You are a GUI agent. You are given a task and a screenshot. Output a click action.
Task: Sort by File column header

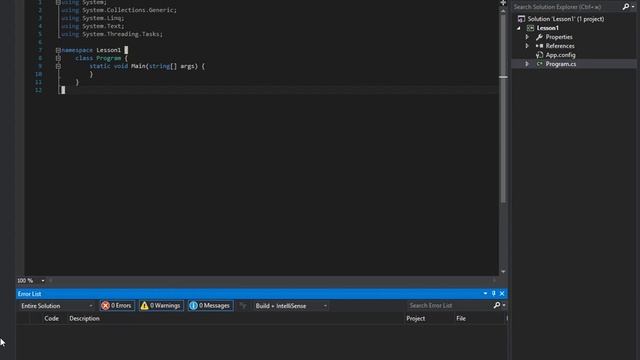click(461, 318)
